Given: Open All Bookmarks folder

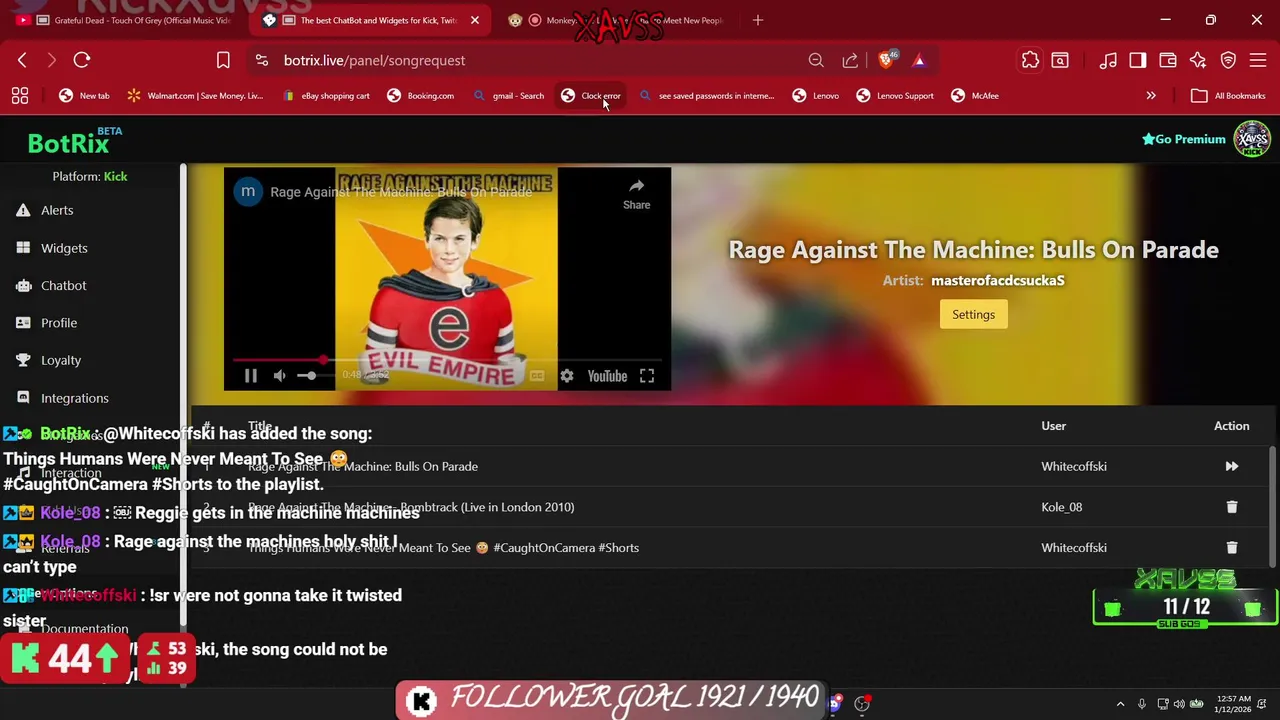Looking at the screenshot, I should coord(1229,96).
